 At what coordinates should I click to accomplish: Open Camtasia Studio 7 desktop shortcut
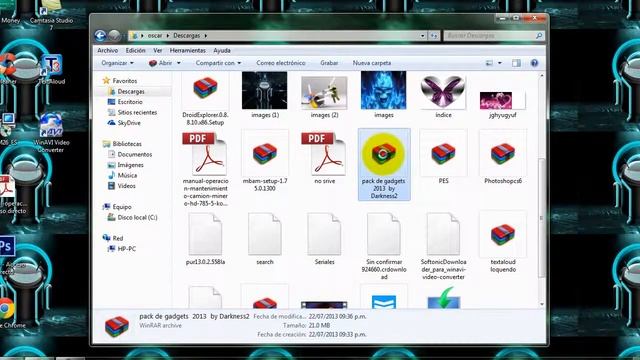51,15
